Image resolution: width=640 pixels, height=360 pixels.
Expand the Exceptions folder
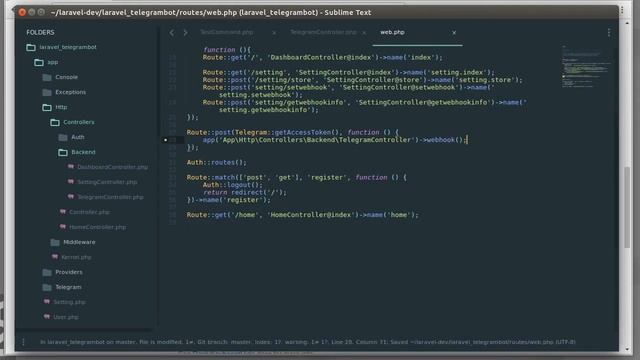coord(71,92)
